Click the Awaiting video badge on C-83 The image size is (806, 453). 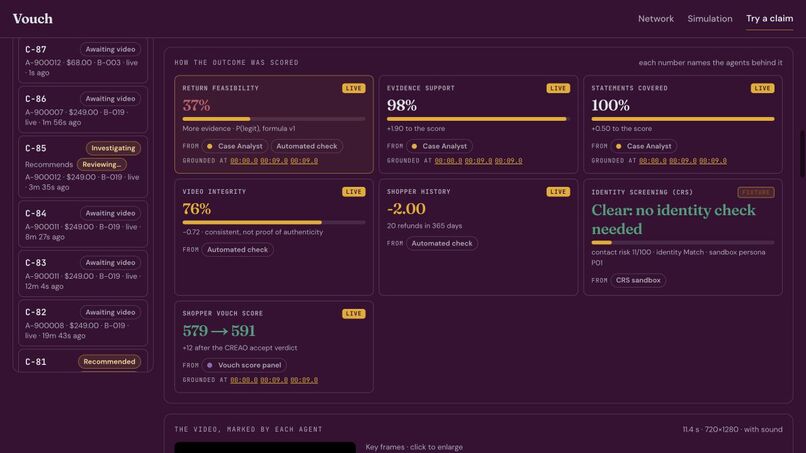click(x=110, y=262)
